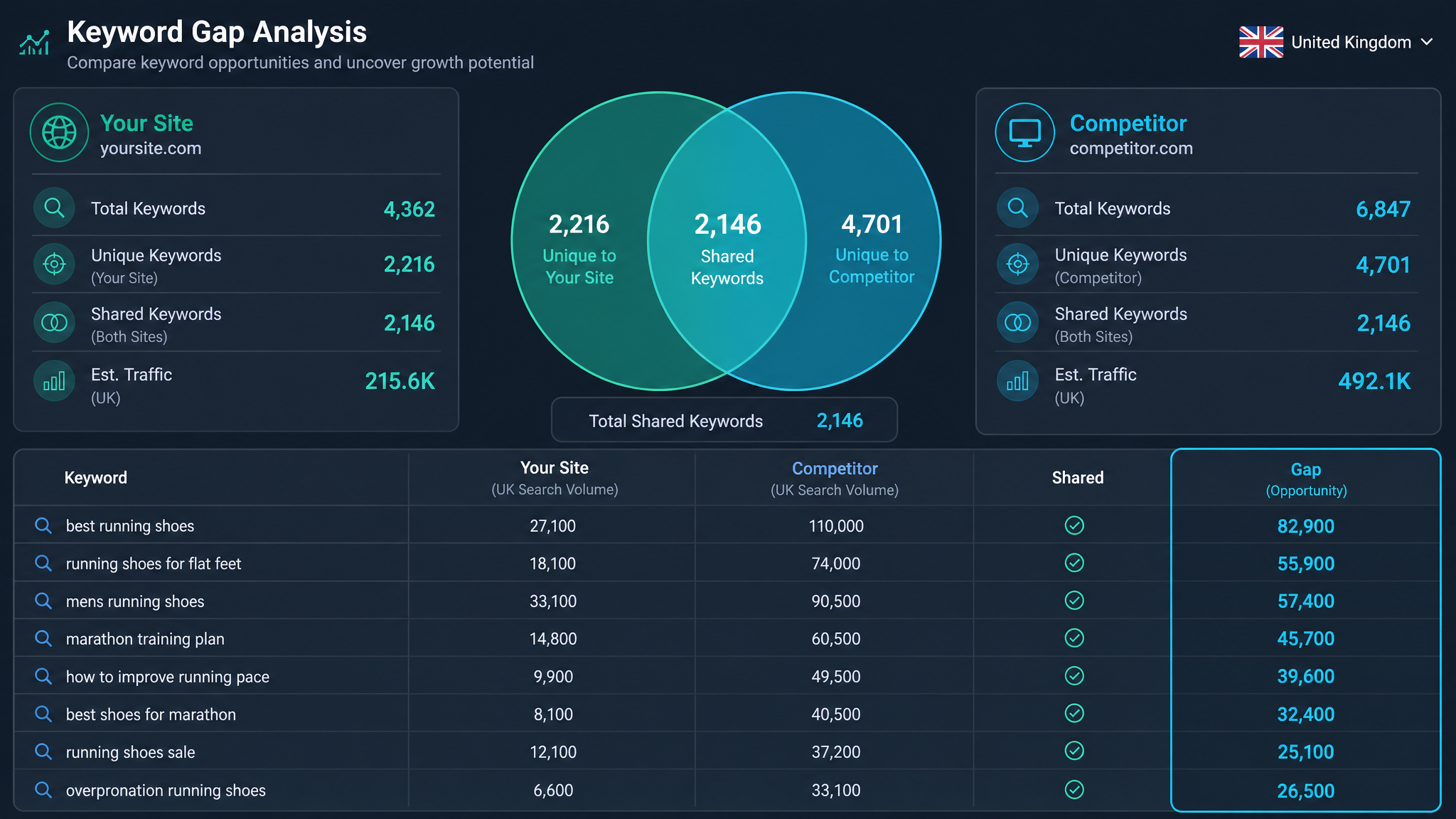Screen dimensions: 1456x819
Task: Click Your Site Total Keywords magnifier icon
Action: [x=54, y=208]
